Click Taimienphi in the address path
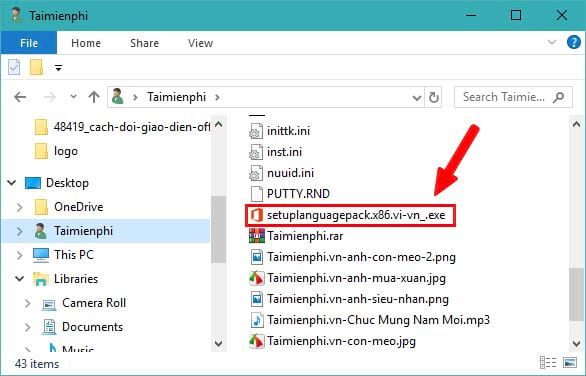The image size is (586, 376). pos(176,97)
